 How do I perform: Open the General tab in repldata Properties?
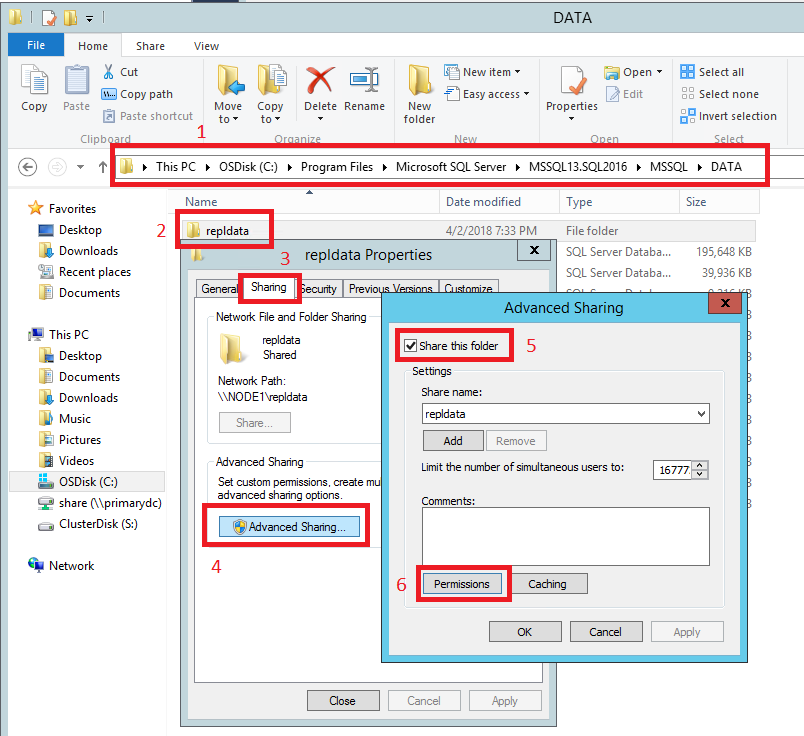217,289
